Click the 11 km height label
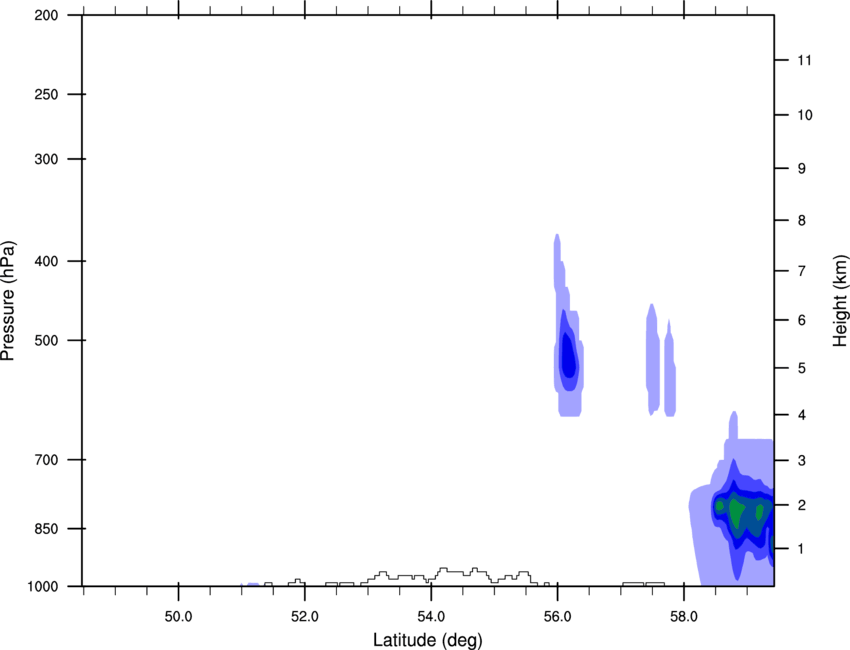850x650 pixels. point(804,60)
